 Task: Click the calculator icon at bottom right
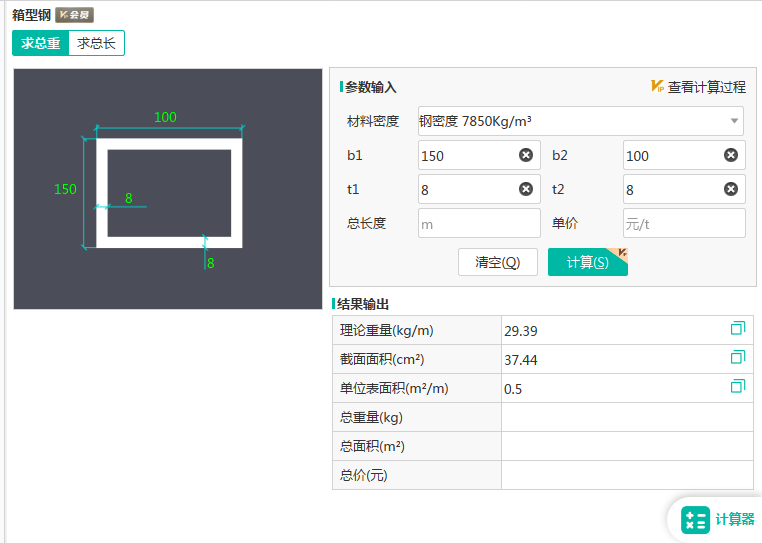coord(695,520)
